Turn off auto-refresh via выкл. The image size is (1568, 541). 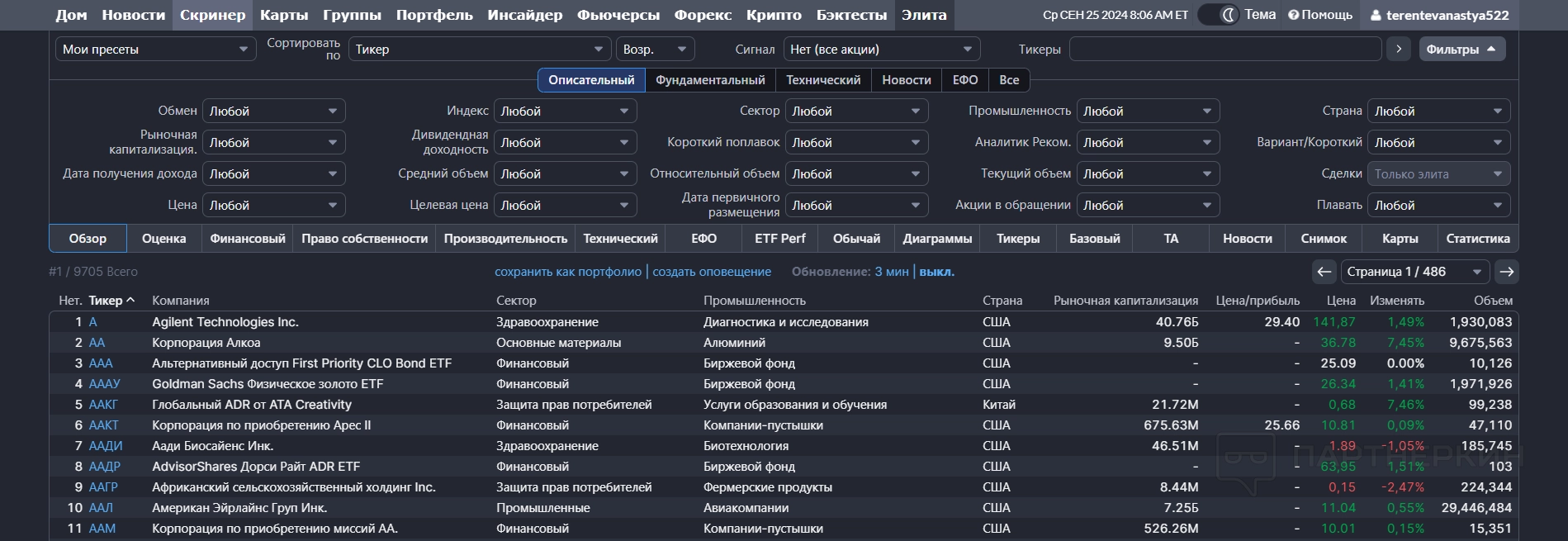tap(936, 272)
